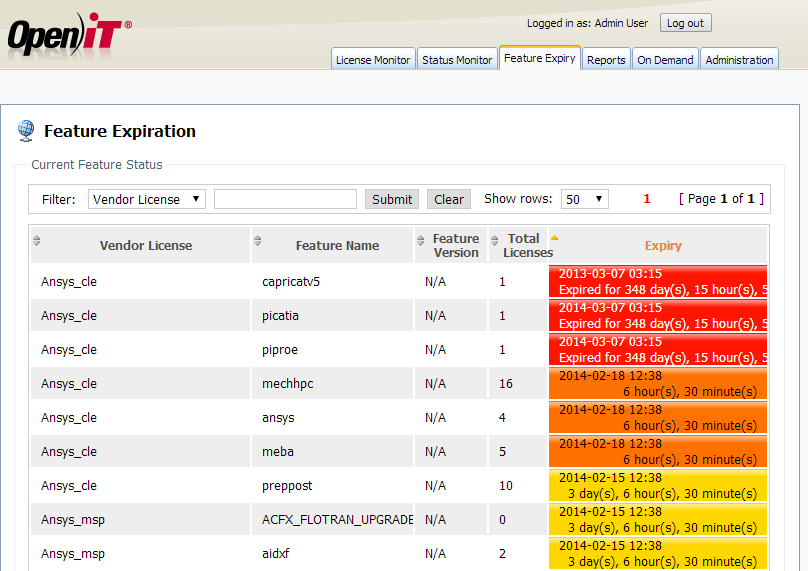Select the Feature Expiry tab
The image size is (808, 571).
pos(540,58)
